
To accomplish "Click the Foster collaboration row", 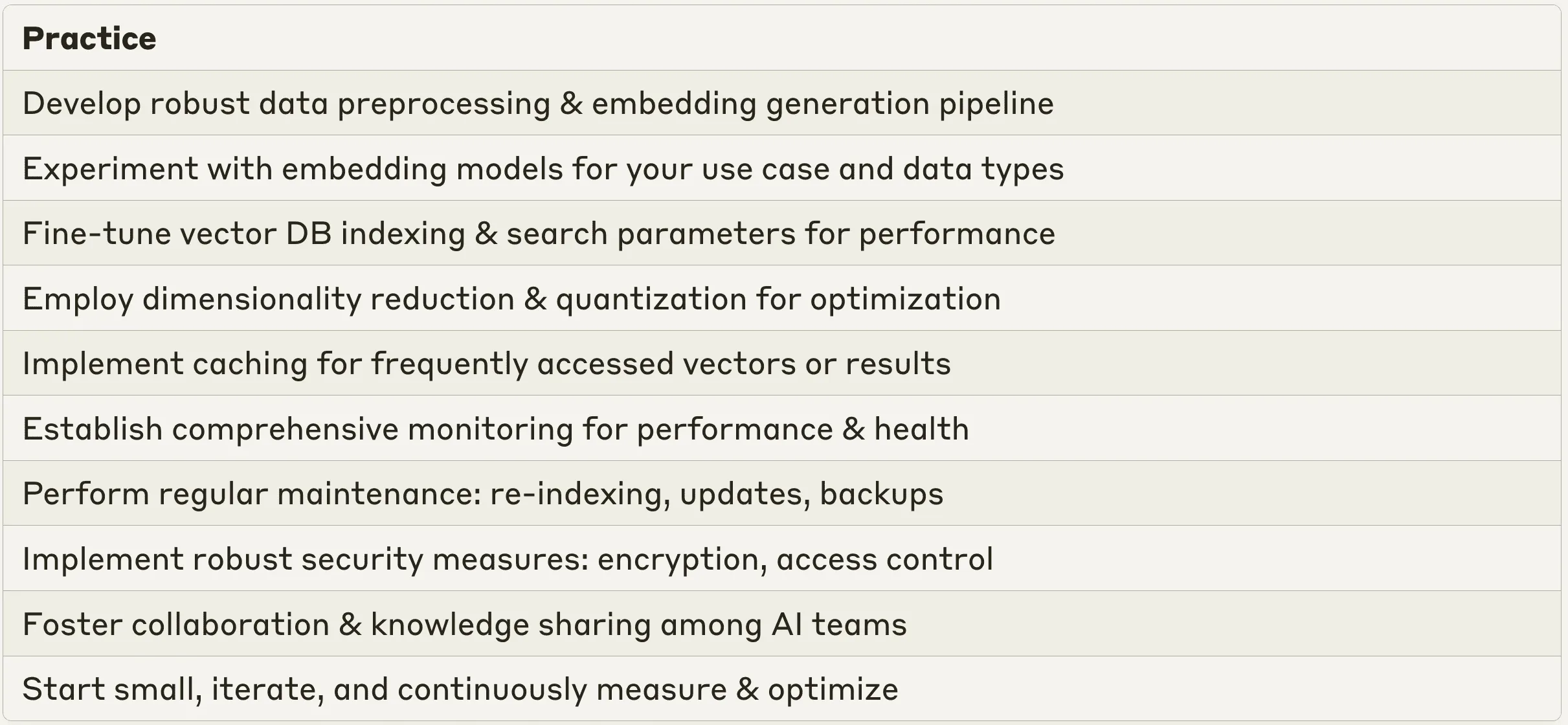I will 782,624.
